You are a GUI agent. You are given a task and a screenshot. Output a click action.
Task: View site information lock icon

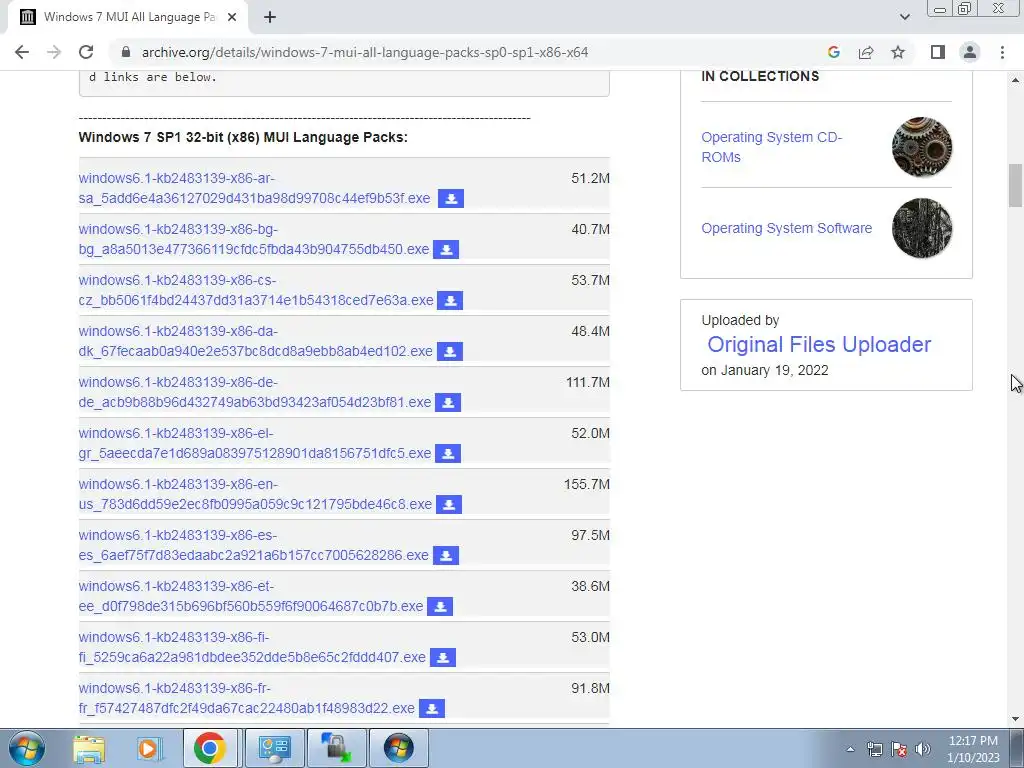pos(126,52)
